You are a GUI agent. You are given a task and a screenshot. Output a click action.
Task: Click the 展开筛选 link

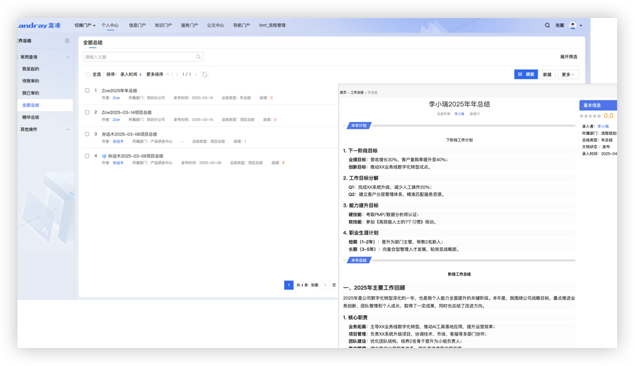tap(569, 57)
